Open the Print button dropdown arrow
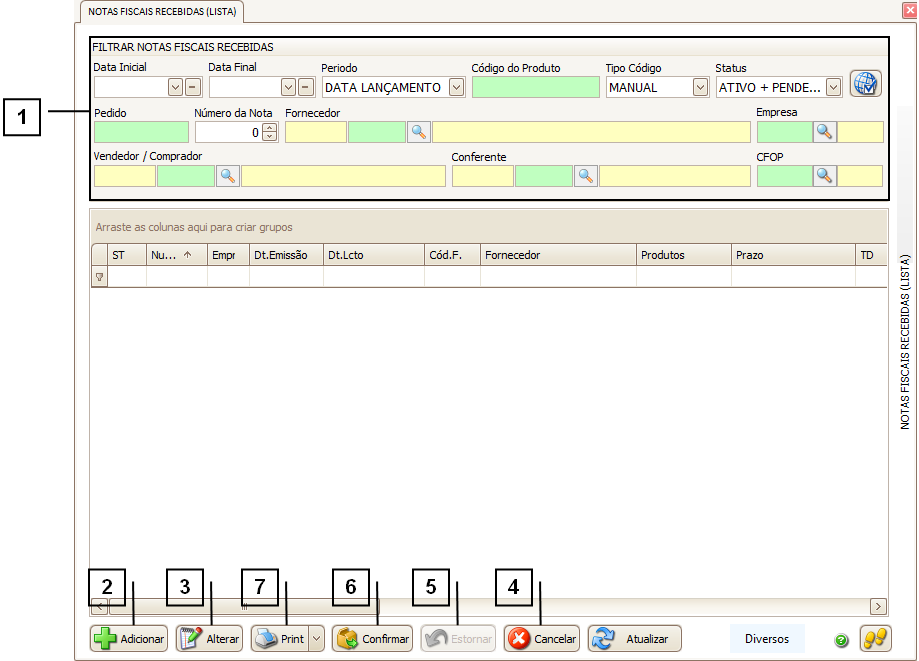Screen dimensions: 919x661 [x=316, y=639]
